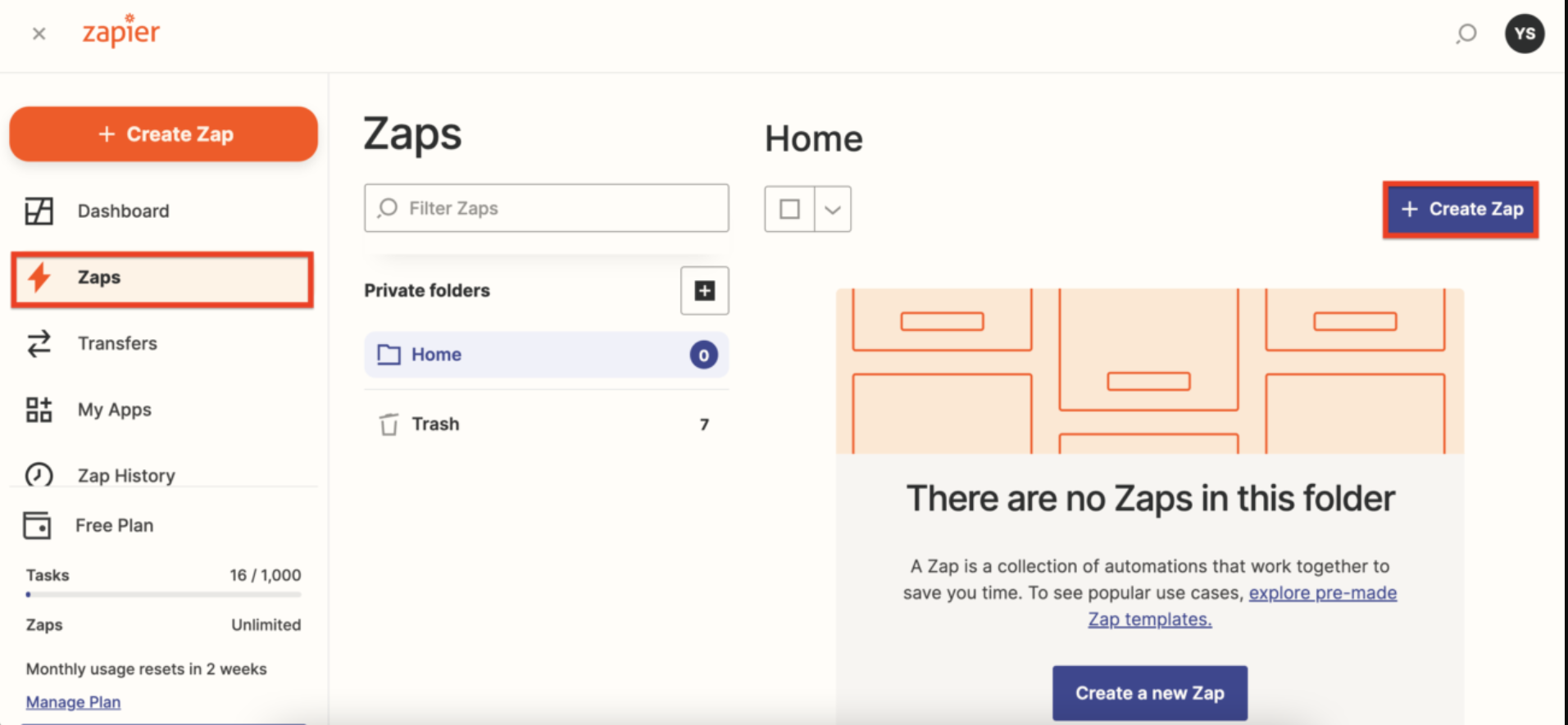
Task: Tick the select-all Zaps checkbox
Action: pos(790,209)
